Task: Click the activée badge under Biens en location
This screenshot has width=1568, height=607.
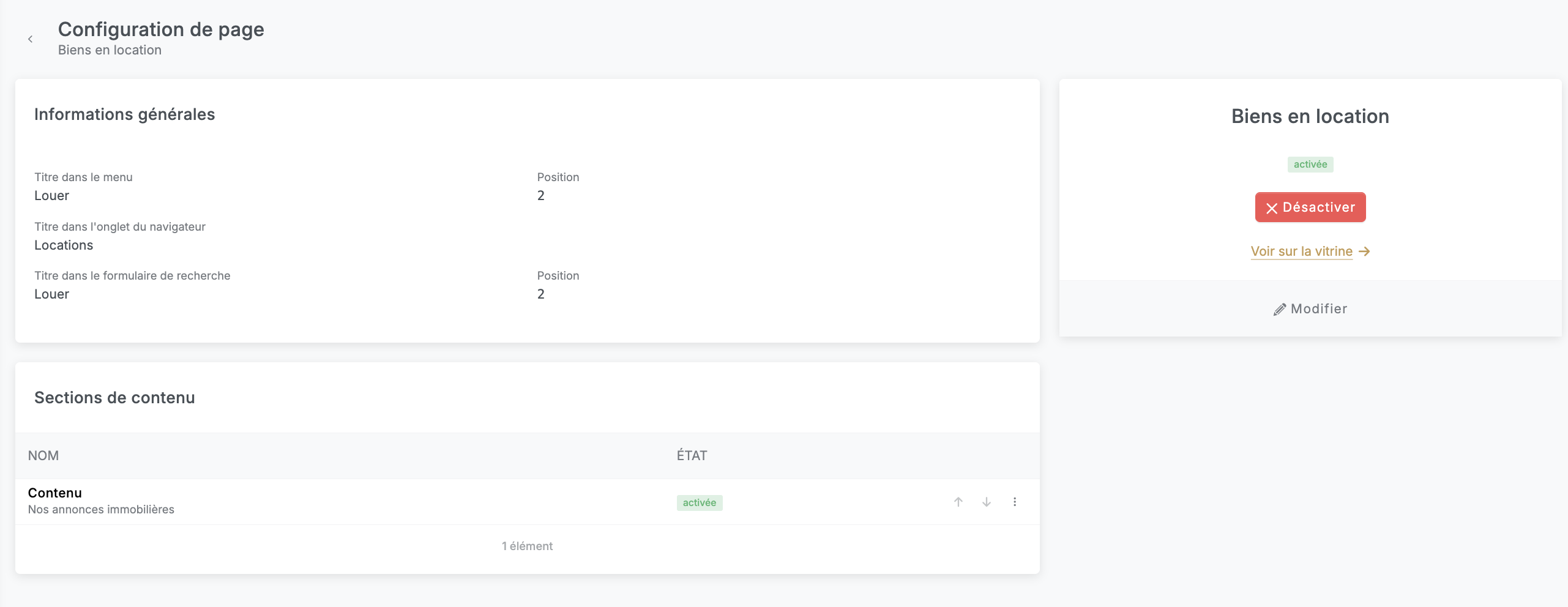Action: pyautogui.click(x=1310, y=165)
